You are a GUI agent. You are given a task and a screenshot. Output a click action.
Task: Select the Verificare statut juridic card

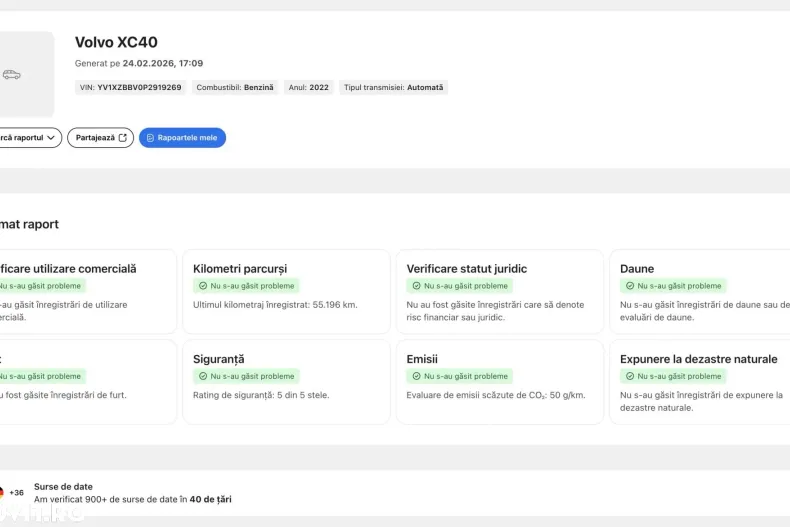point(499,291)
